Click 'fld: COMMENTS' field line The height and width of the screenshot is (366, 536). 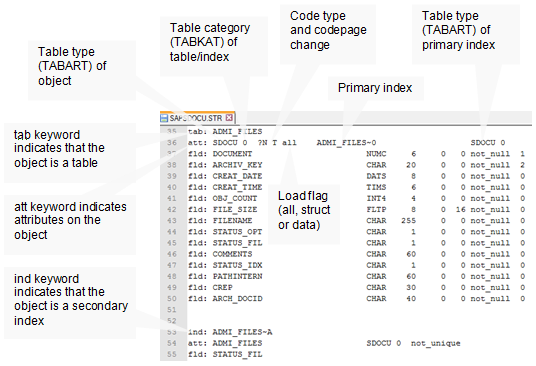220,254
